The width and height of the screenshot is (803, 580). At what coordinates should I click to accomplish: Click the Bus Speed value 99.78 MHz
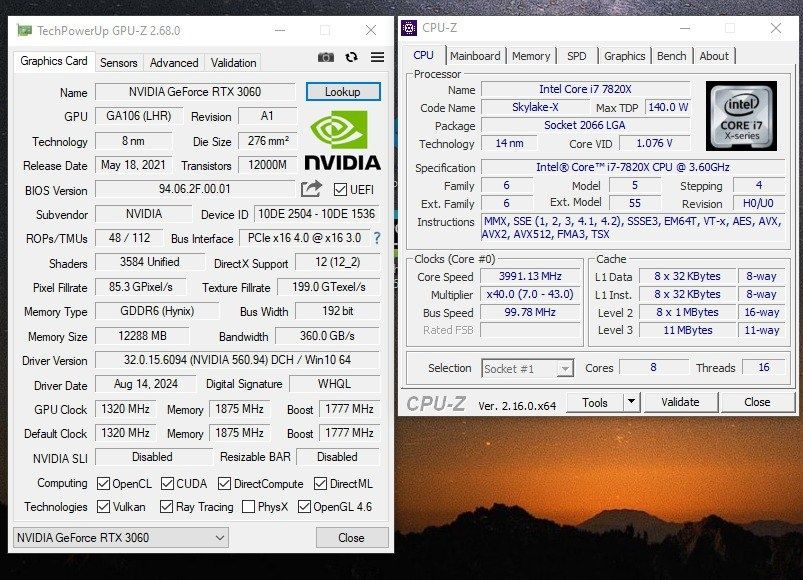530,312
